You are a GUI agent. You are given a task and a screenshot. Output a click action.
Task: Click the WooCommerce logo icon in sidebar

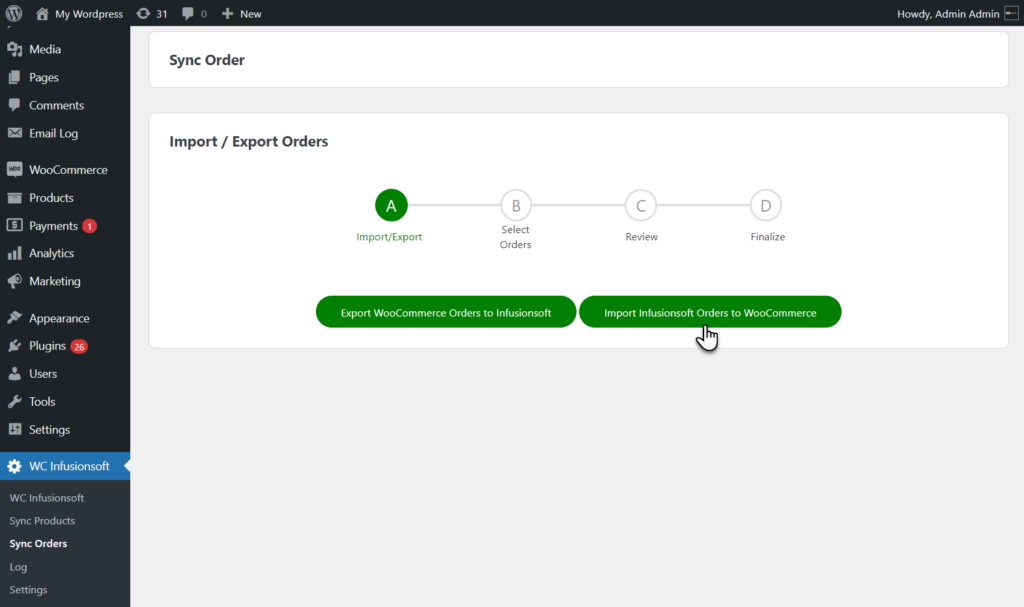click(14, 169)
